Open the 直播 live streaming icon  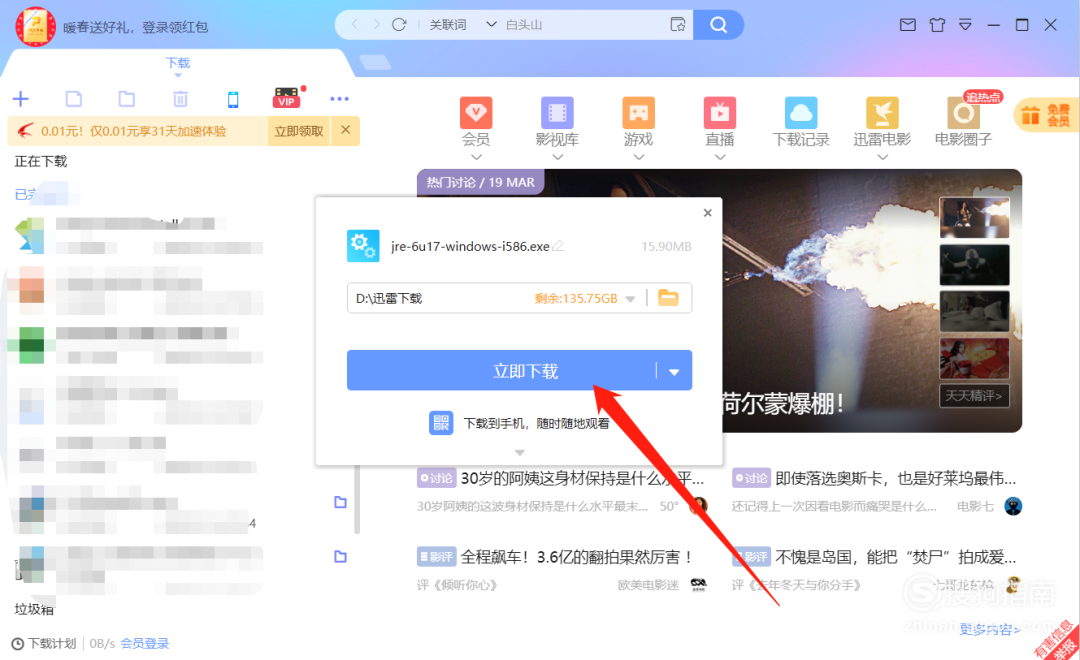(x=718, y=113)
